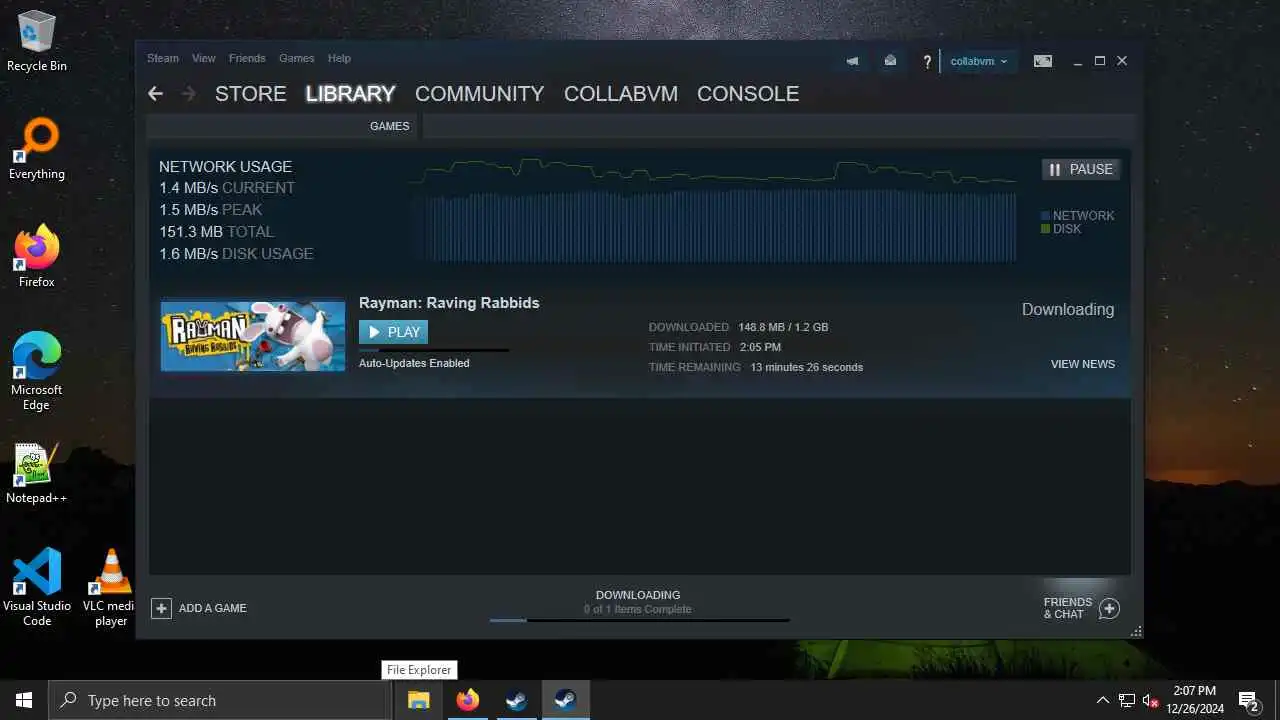Screen dimensions: 1280x720
Task: Click the "Auto-Updates Enabled" text
Action: (414, 363)
